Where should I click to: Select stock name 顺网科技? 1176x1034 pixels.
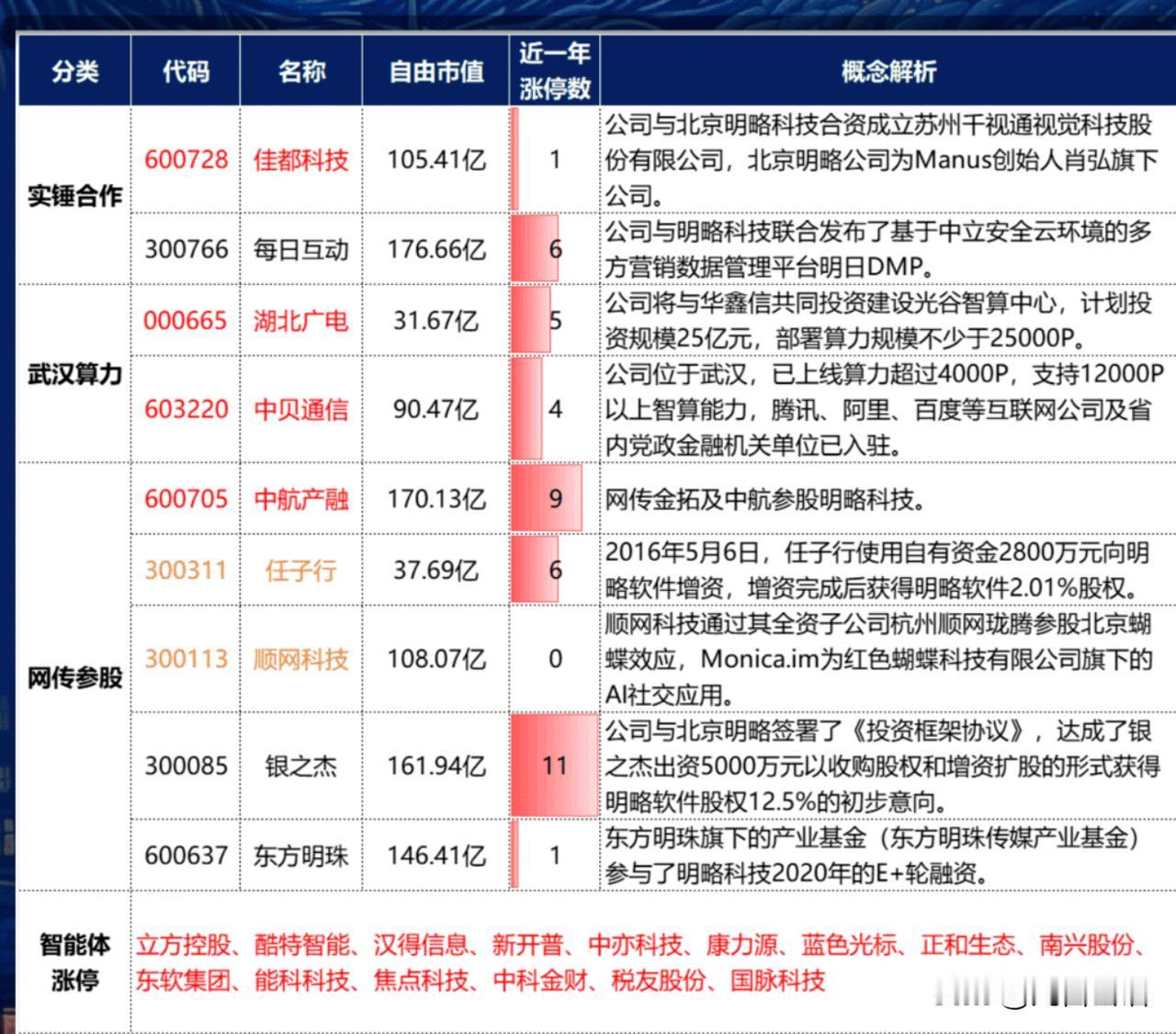tap(301, 659)
